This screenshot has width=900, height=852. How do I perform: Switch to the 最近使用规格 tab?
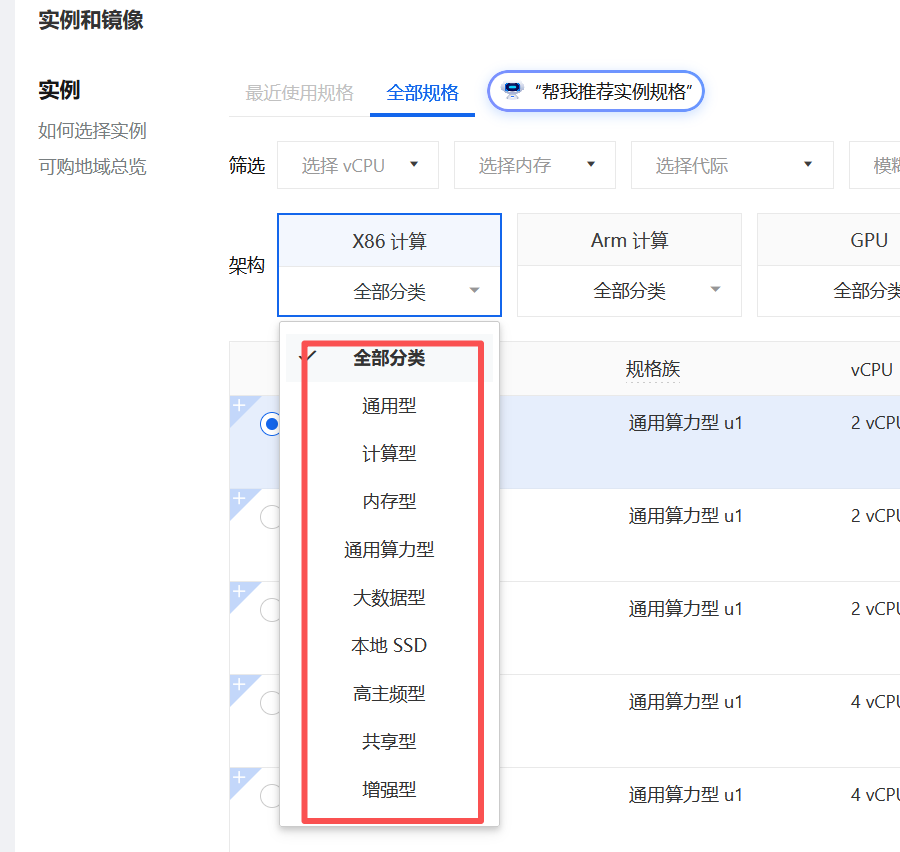coord(299,92)
